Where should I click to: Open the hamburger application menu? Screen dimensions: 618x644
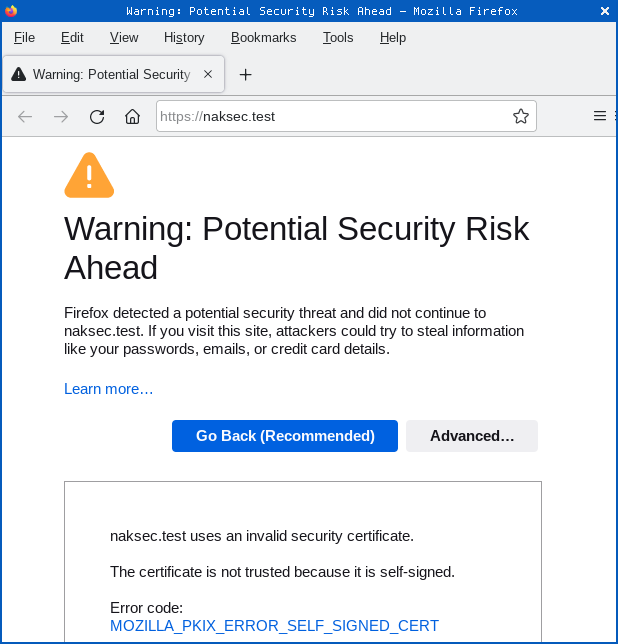(600, 116)
